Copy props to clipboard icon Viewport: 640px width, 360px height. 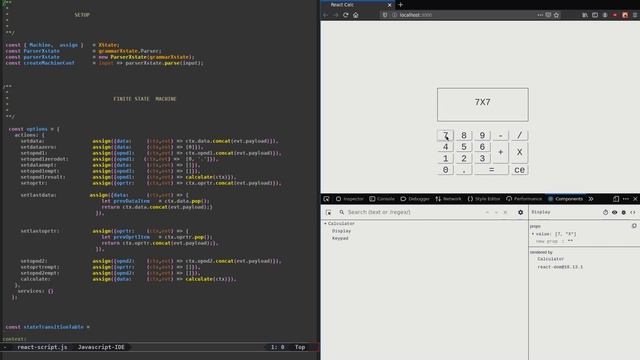point(634,226)
